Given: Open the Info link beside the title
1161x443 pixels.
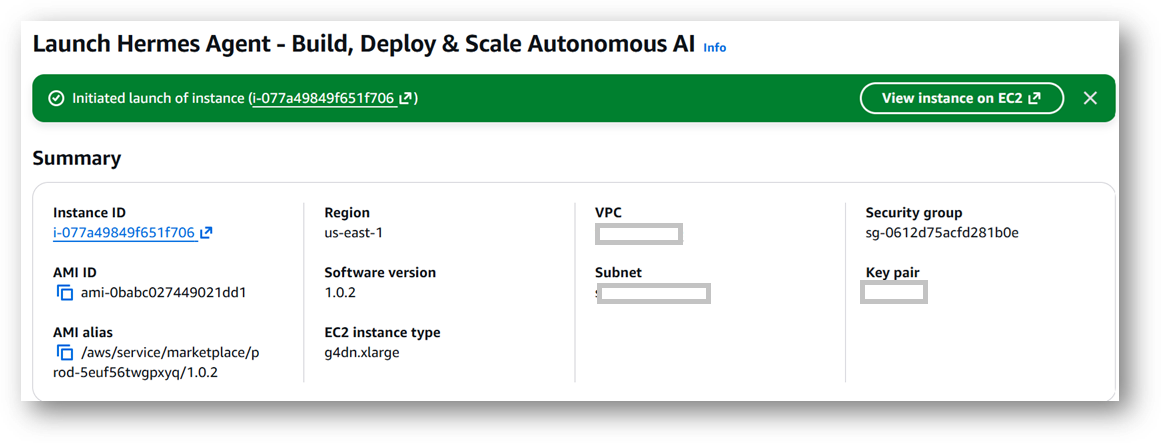Looking at the screenshot, I should [x=715, y=47].
